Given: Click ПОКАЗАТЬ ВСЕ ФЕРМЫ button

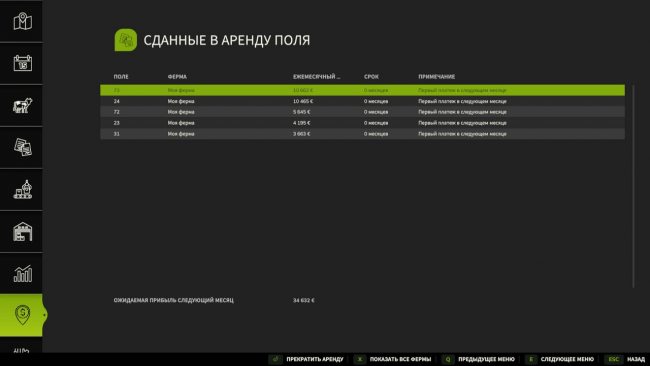Looking at the screenshot, I should [x=400, y=359].
